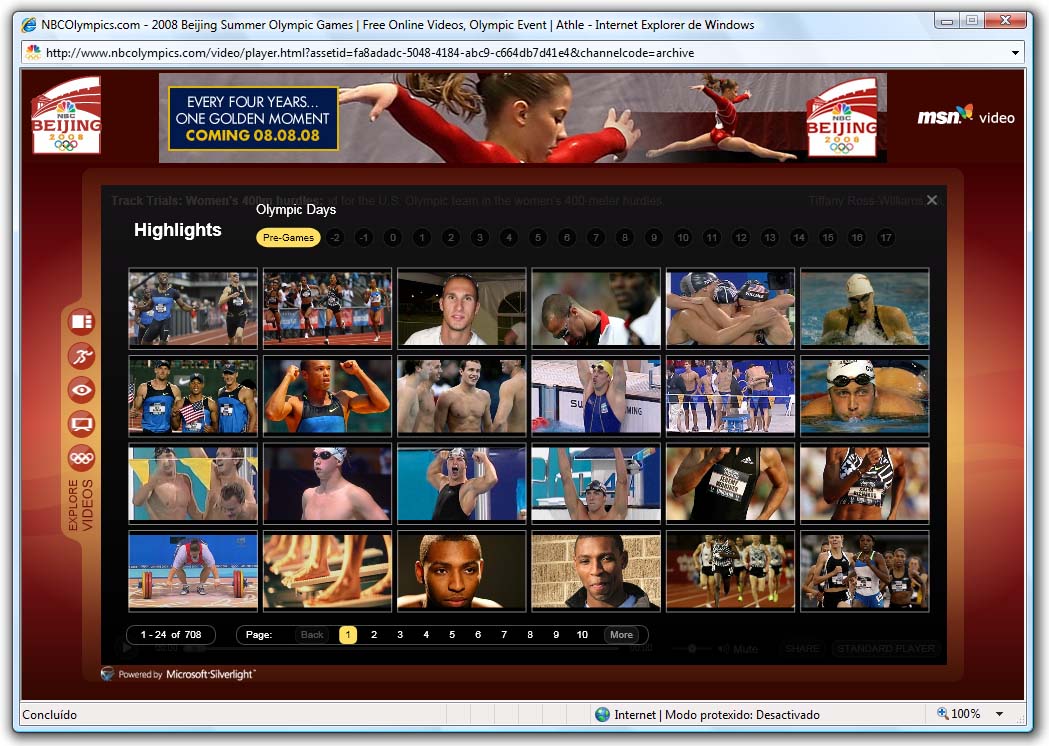Image resolution: width=1049 pixels, height=746 pixels.
Task: Close the Highlights overlay with the X
Action: click(932, 200)
